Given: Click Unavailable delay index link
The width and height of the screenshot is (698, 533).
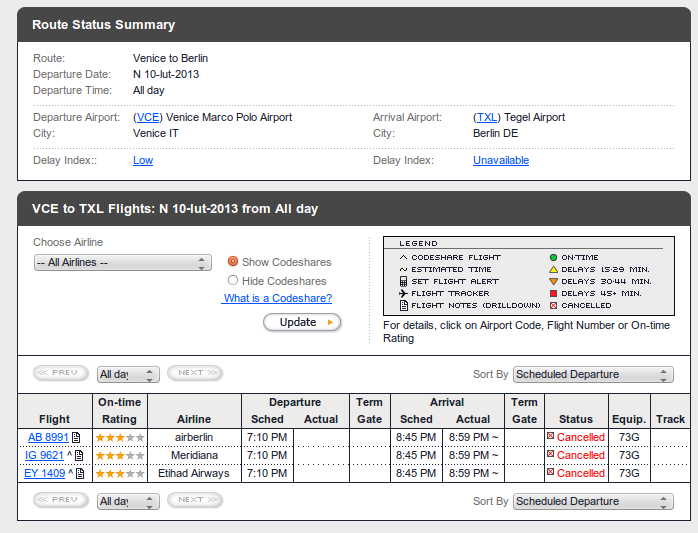Looking at the screenshot, I should (x=501, y=160).
